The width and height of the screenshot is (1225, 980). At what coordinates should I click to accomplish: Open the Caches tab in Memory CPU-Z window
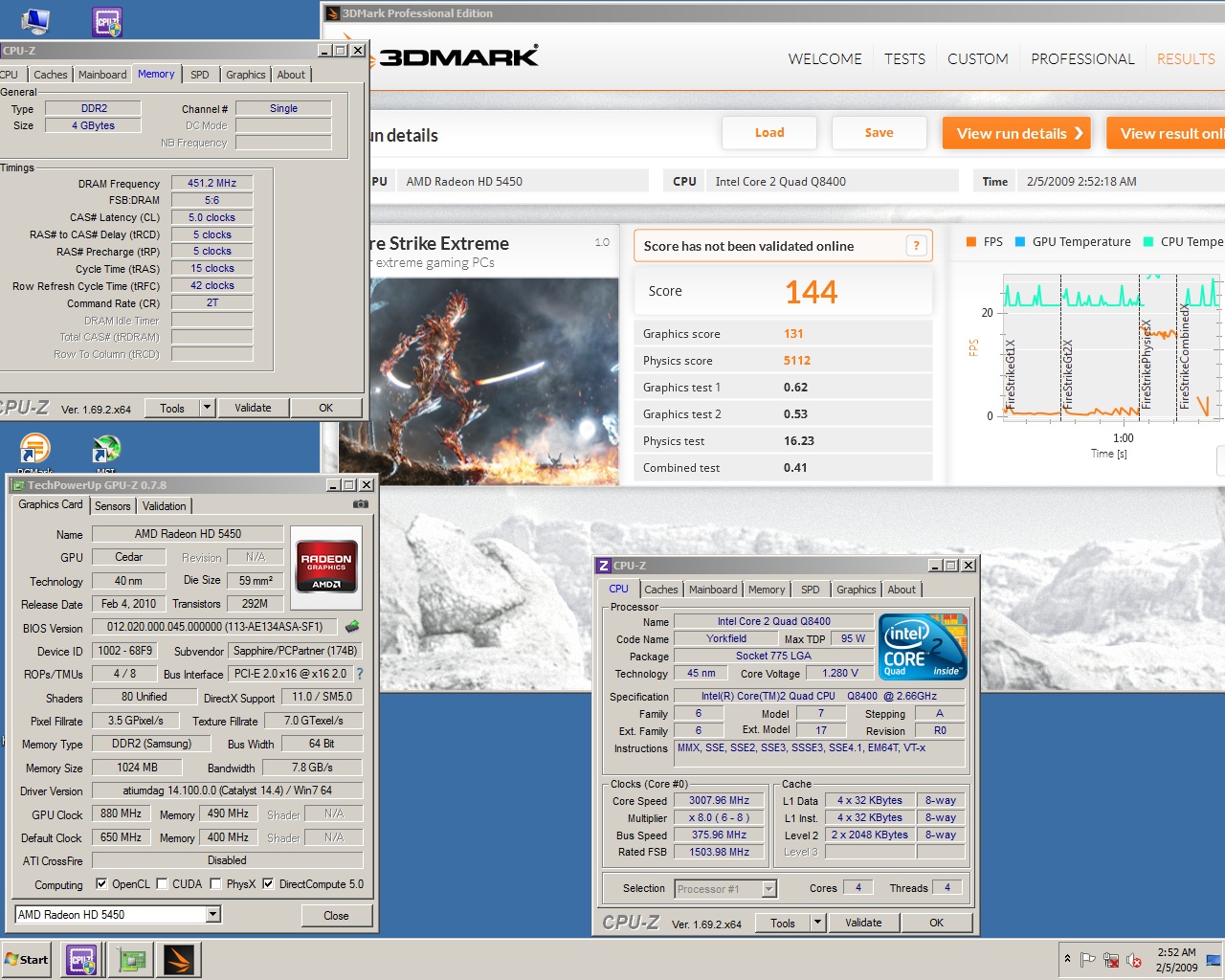pos(51,75)
